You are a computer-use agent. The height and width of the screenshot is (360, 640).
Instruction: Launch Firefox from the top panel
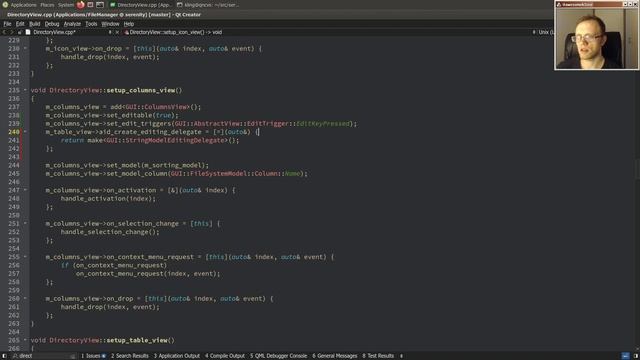[x=81, y=5]
